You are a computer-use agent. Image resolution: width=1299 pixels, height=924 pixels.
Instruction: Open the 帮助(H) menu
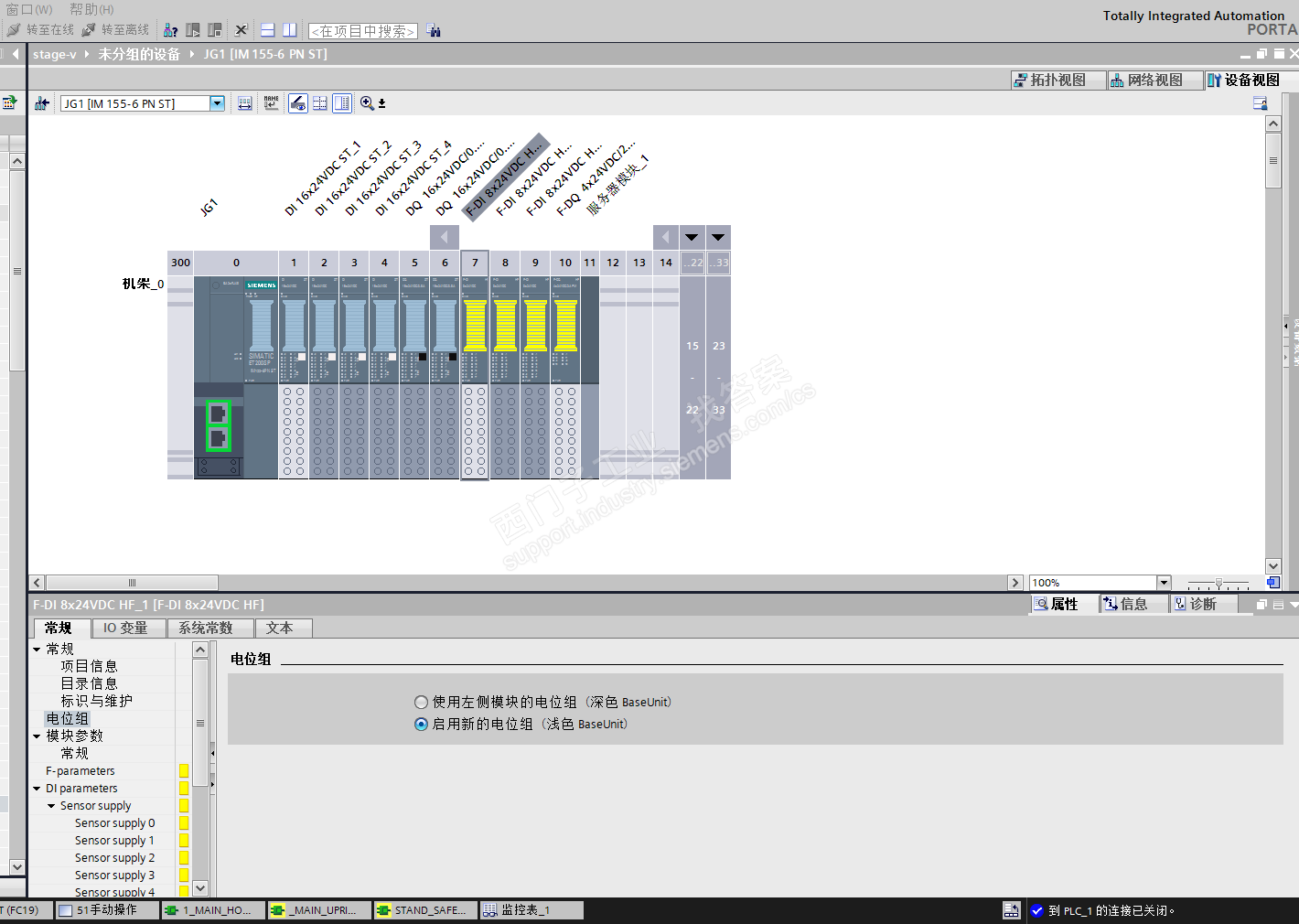coord(91,9)
